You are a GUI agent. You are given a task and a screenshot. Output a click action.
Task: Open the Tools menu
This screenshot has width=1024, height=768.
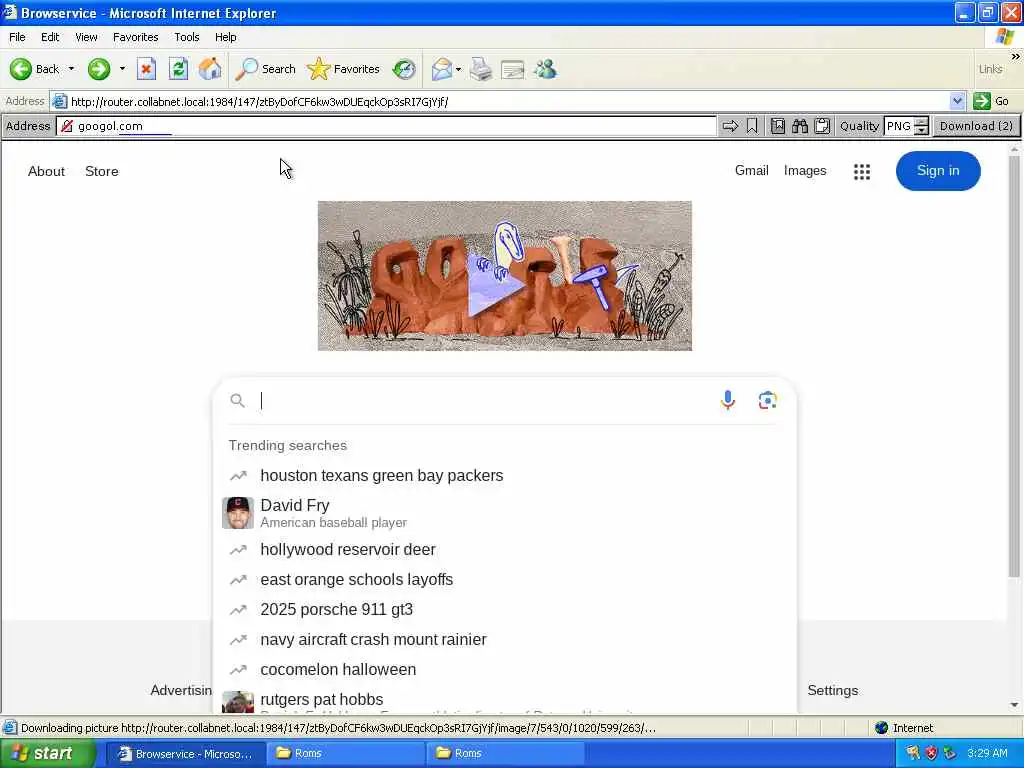click(187, 37)
